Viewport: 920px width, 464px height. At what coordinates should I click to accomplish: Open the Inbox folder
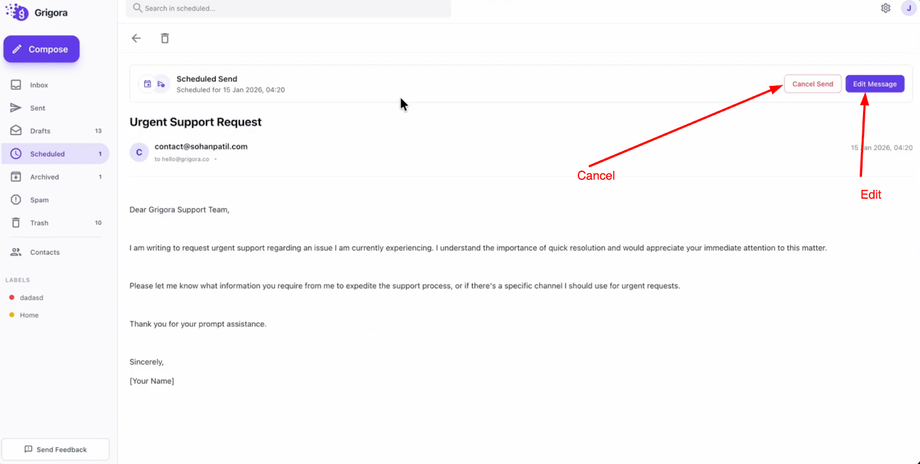point(55,85)
